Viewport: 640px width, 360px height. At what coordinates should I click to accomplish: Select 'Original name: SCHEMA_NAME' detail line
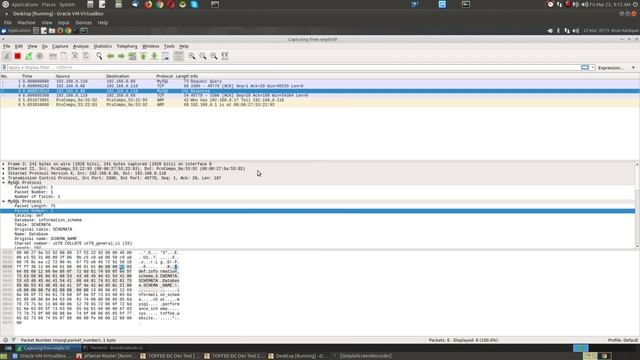(45, 239)
